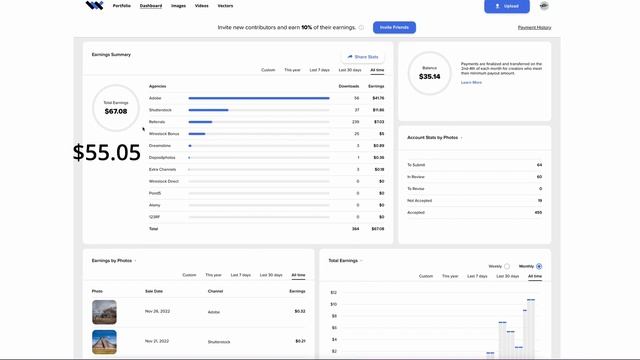The width and height of the screenshot is (640, 360).
Task: Click the Wirestock logo
Action: coord(94,5)
